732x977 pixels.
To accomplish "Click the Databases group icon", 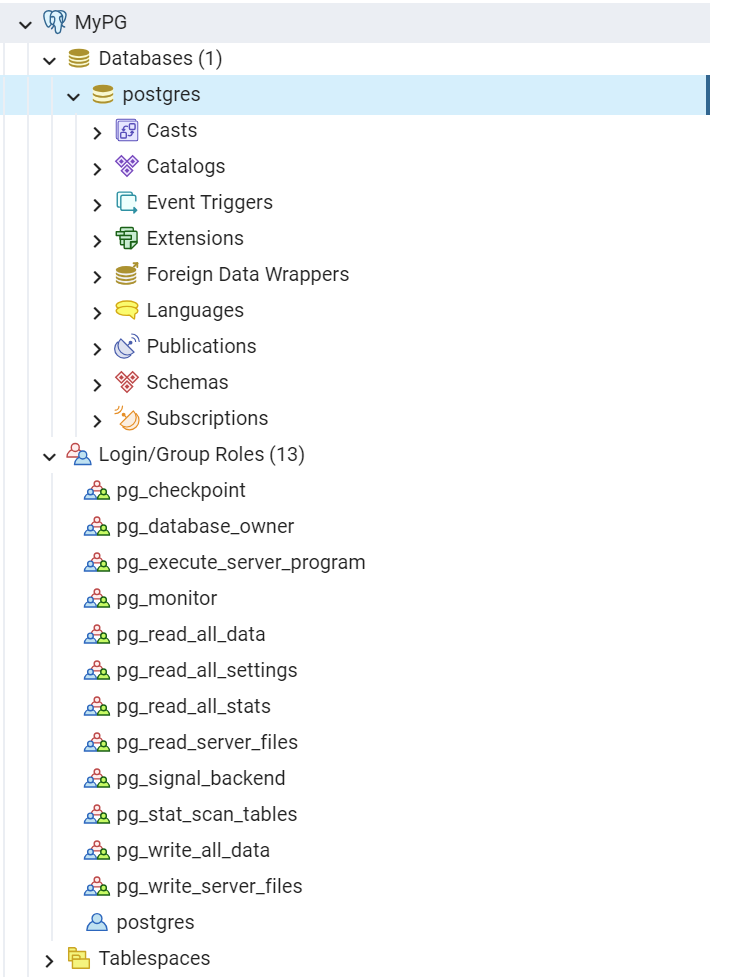I will (x=79, y=59).
